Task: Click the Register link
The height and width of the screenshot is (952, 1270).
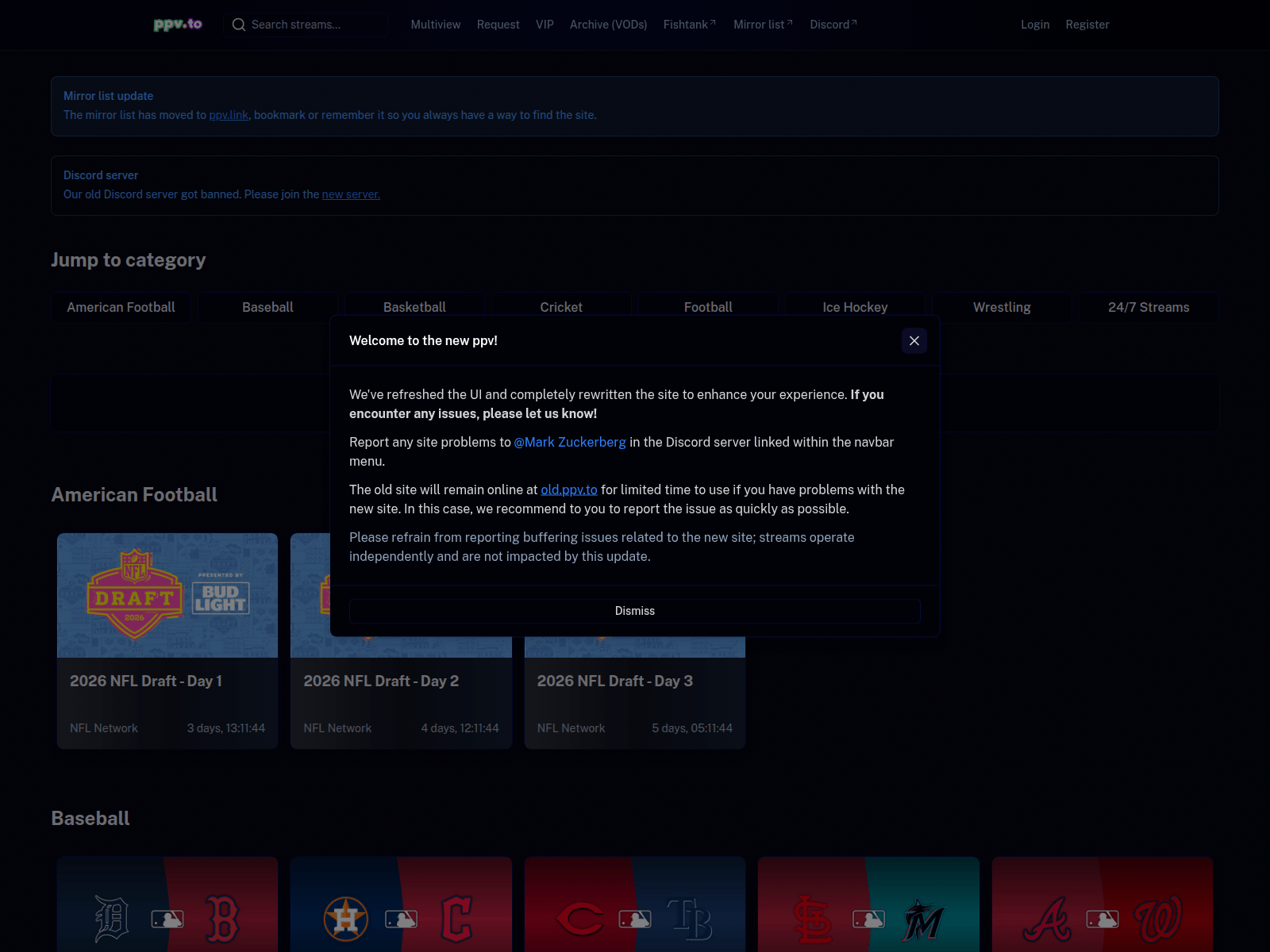Action: tap(1087, 25)
